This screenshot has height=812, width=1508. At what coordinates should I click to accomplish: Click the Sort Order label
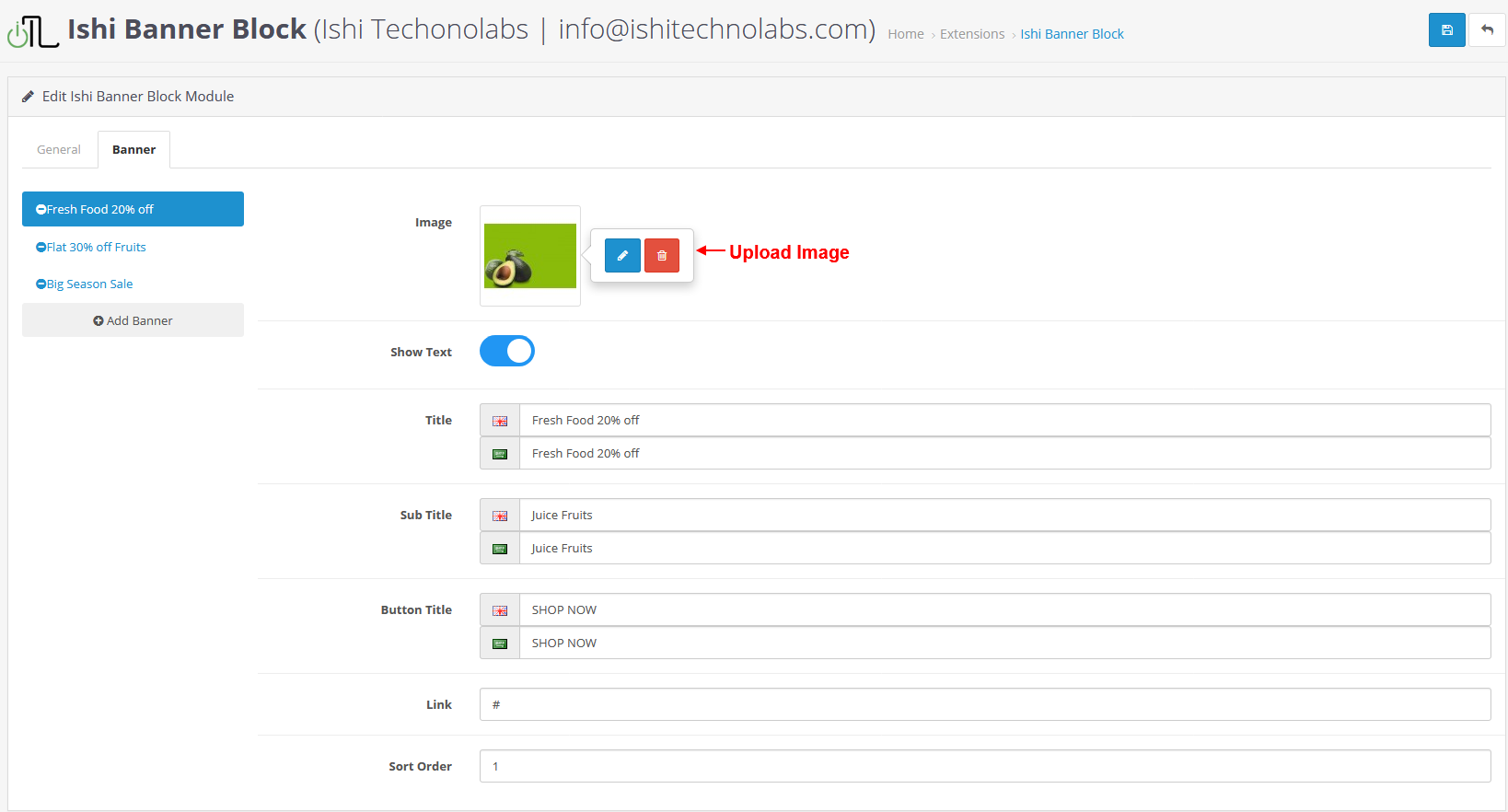[420, 766]
